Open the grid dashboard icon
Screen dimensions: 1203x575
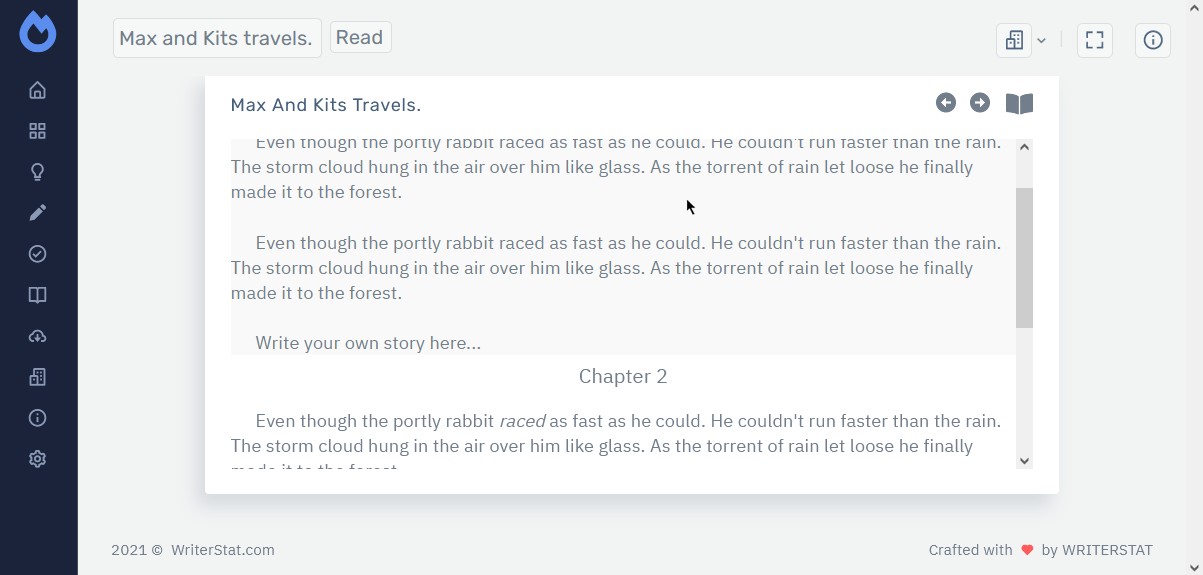coord(38,131)
